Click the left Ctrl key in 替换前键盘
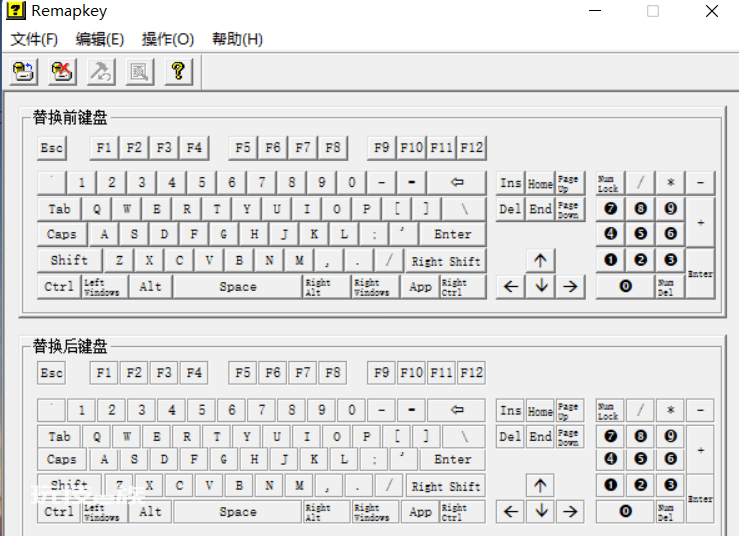The height and width of the screenshot is (536, 739). [59, 287]
